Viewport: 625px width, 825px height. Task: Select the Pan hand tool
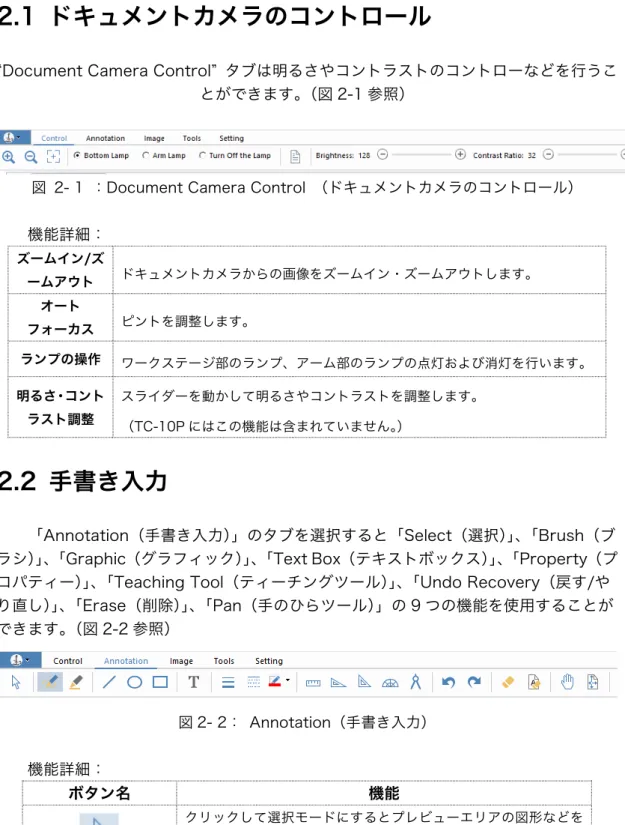click(567, 682)
